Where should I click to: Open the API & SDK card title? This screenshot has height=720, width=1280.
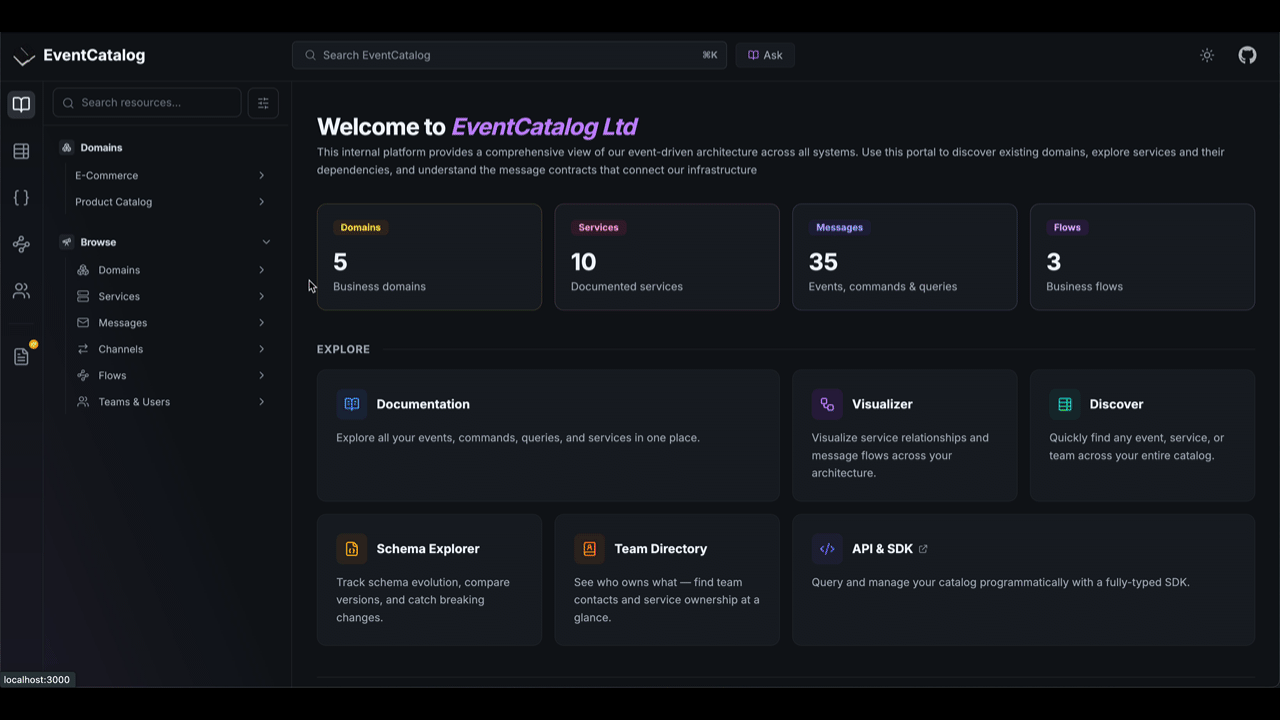[x=882, y=549]
